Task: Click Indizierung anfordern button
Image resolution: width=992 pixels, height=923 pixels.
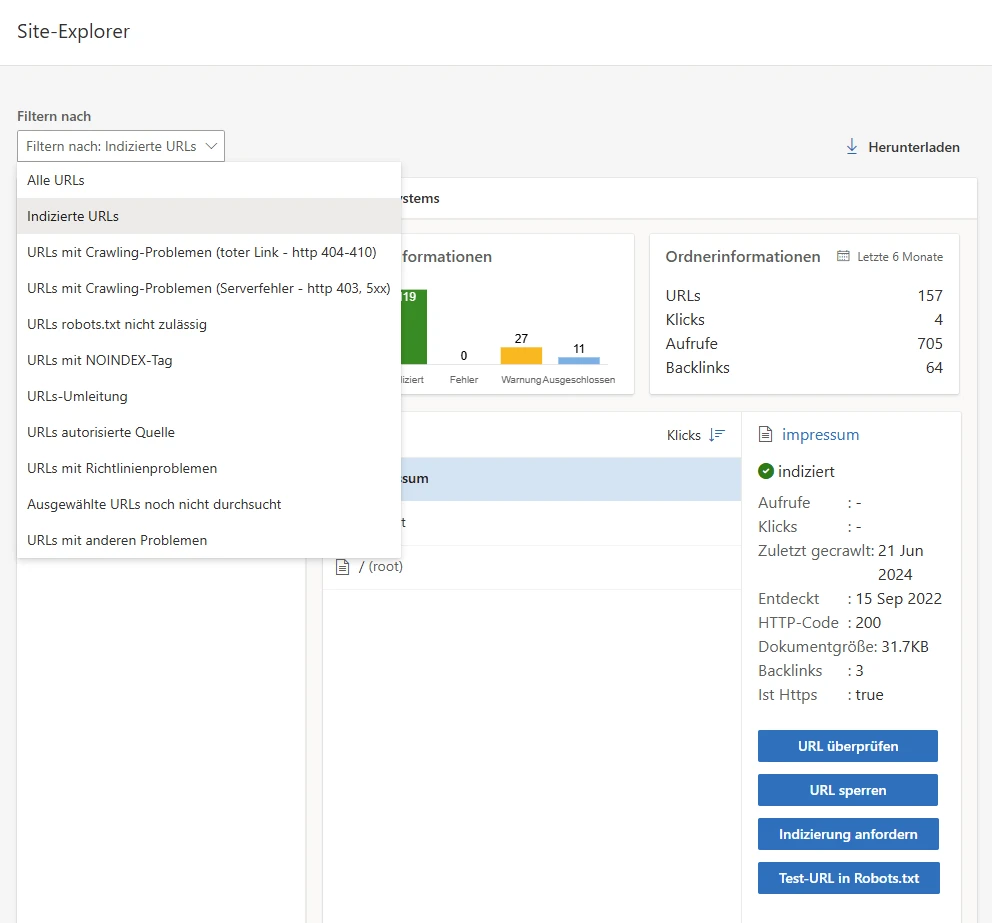Action: (x=848, y=834)
